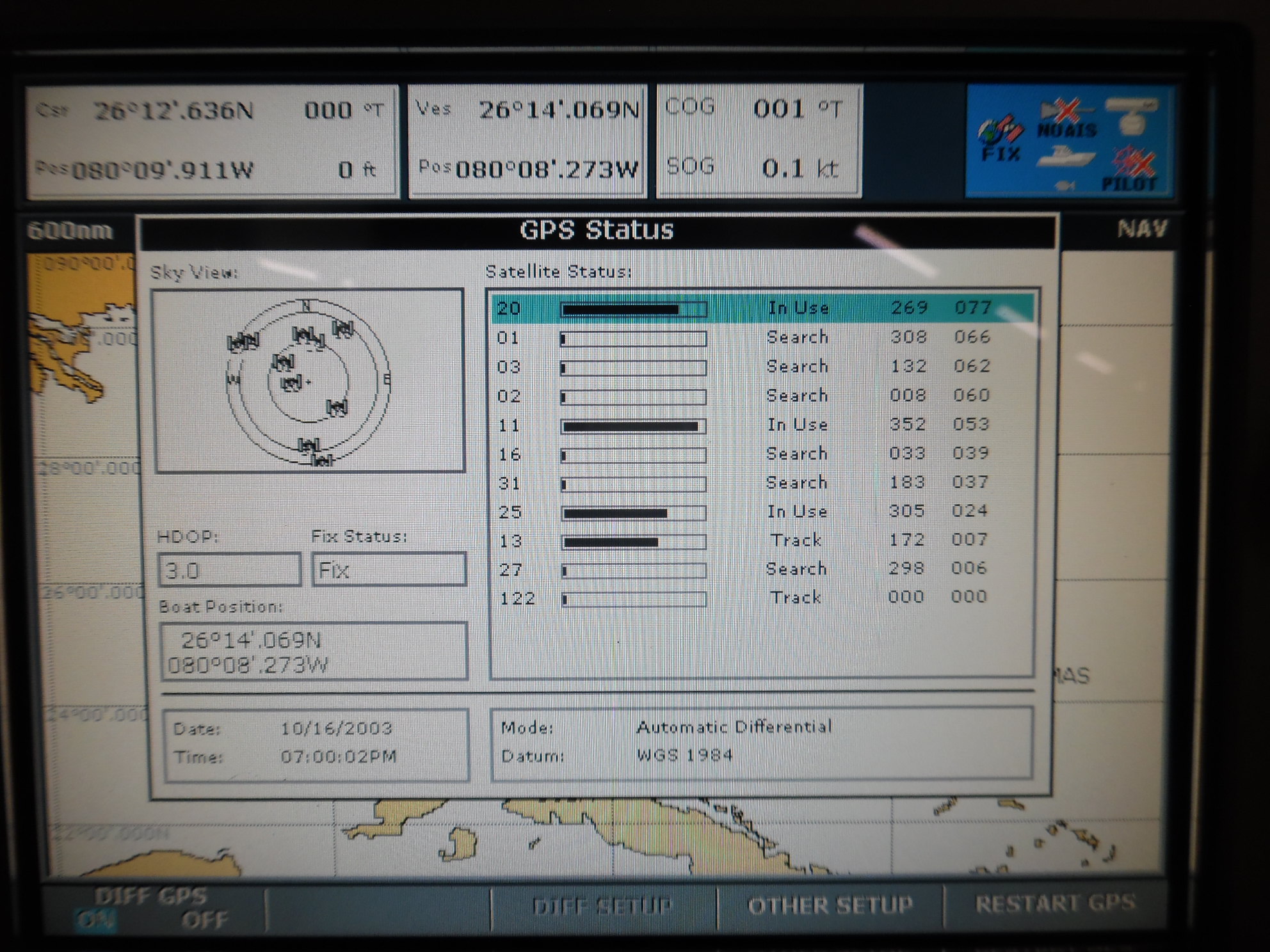Screen dimensions: 1270x952
Task: Click signal strength bar for satellite 11
Action: coord(633,426)
